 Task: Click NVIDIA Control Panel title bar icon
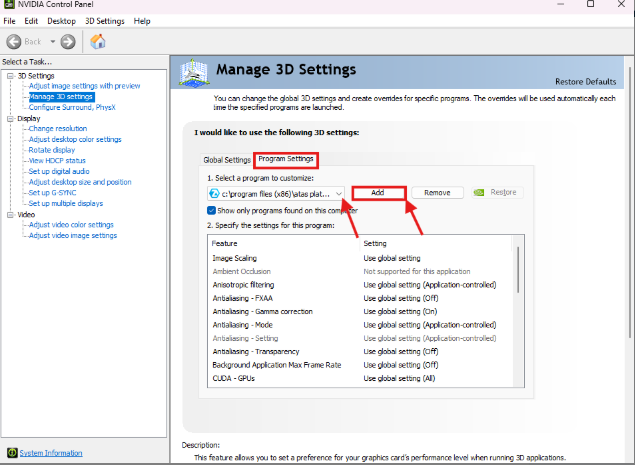8,4
